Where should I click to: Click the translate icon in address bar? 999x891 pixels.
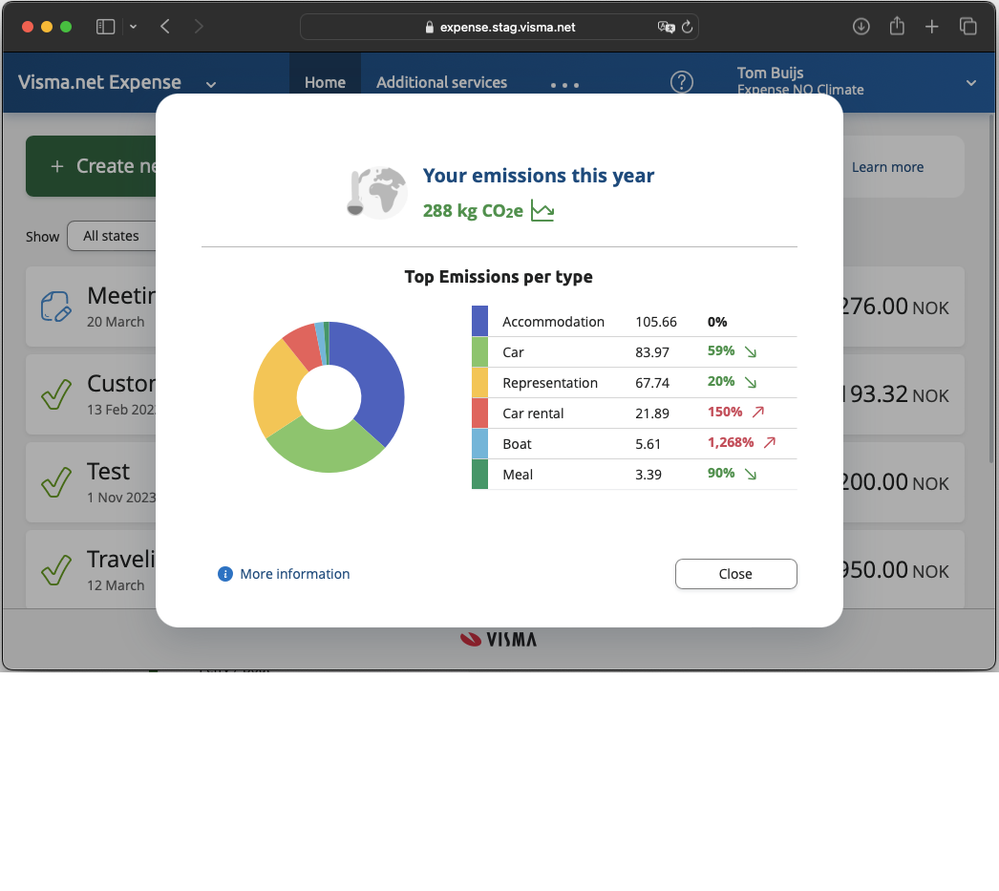(x=666, y=27)
